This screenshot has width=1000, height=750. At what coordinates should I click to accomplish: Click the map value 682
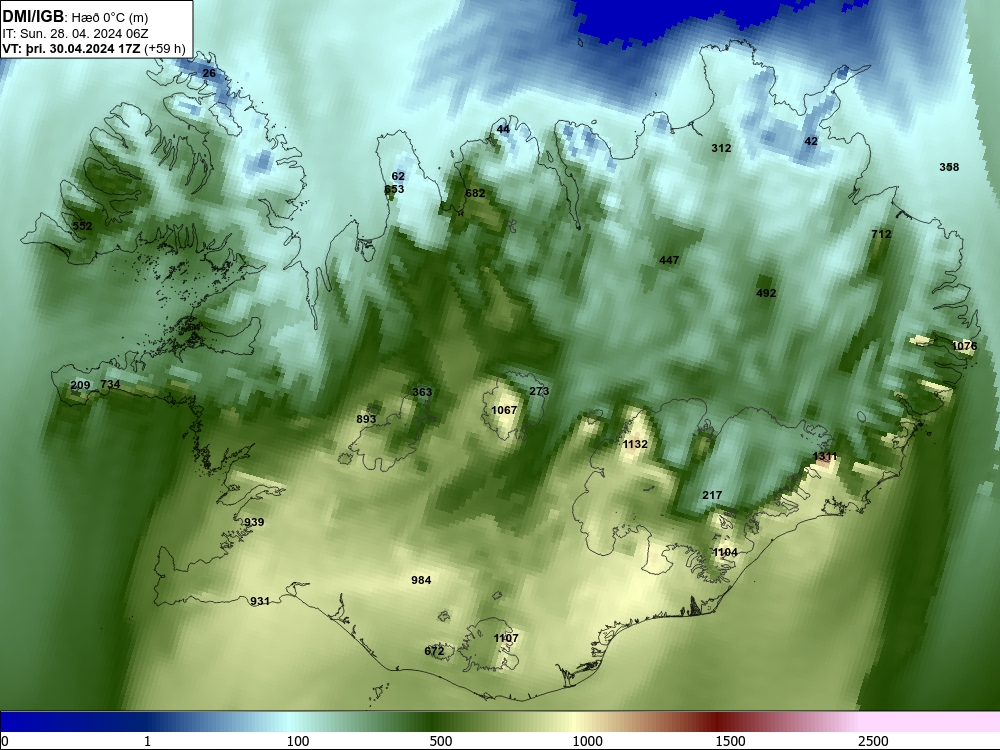click(475, 193)
